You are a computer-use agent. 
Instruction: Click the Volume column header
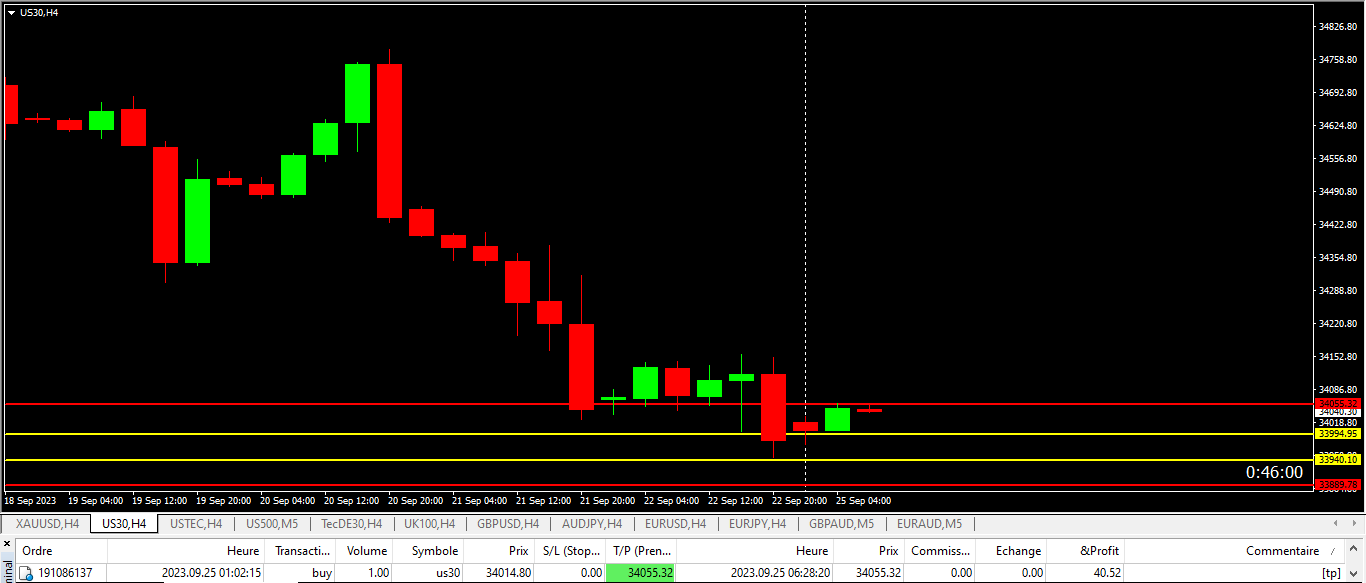point(366,551)
